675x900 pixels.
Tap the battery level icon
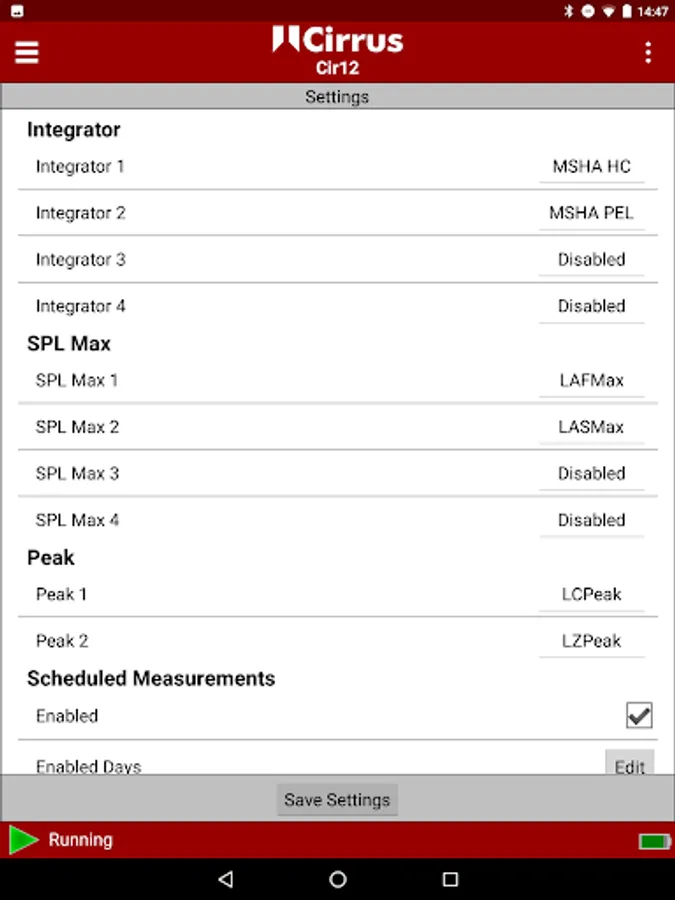pyautogui.click(x=654, y=841)
